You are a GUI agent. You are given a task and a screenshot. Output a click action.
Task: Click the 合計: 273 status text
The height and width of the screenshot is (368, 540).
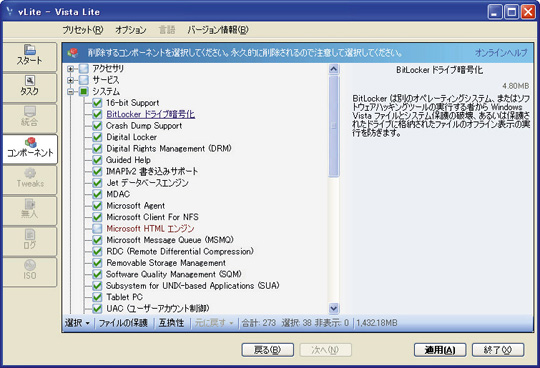pyautogui.click(x=259, y=323)
